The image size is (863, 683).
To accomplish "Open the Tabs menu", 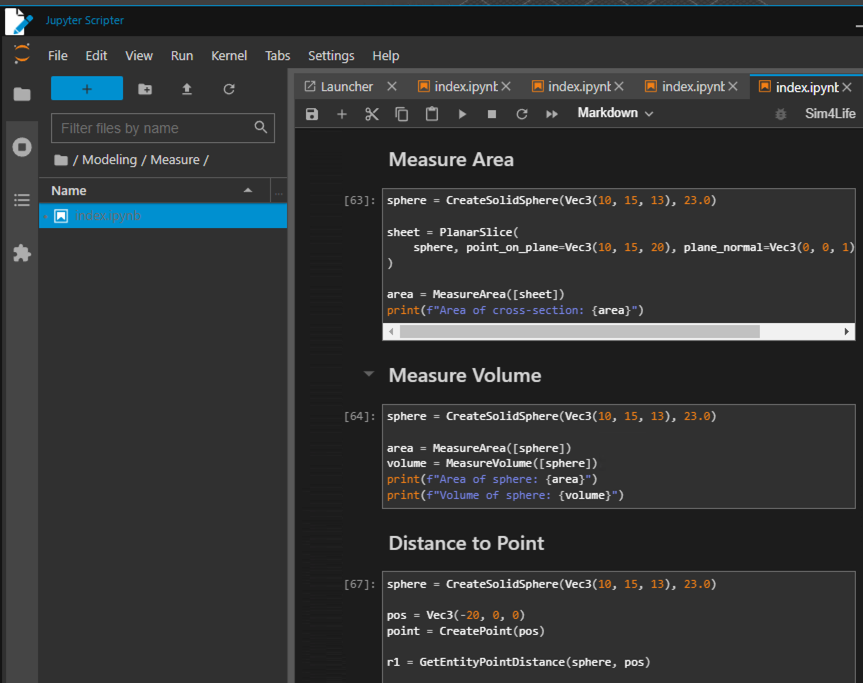I will (x=277, y=56).
